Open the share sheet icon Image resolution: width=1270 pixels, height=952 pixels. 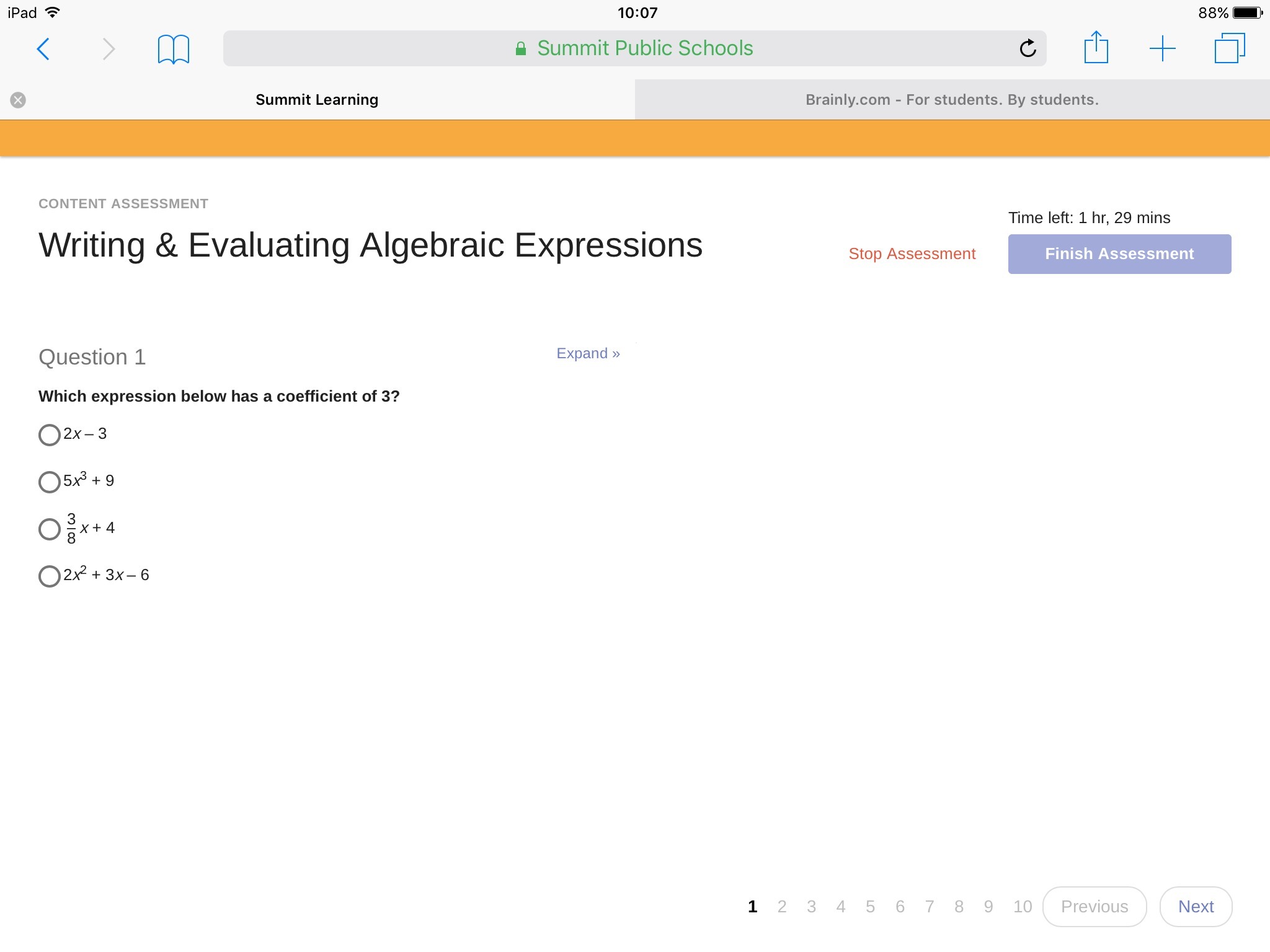pos(1096,48)
